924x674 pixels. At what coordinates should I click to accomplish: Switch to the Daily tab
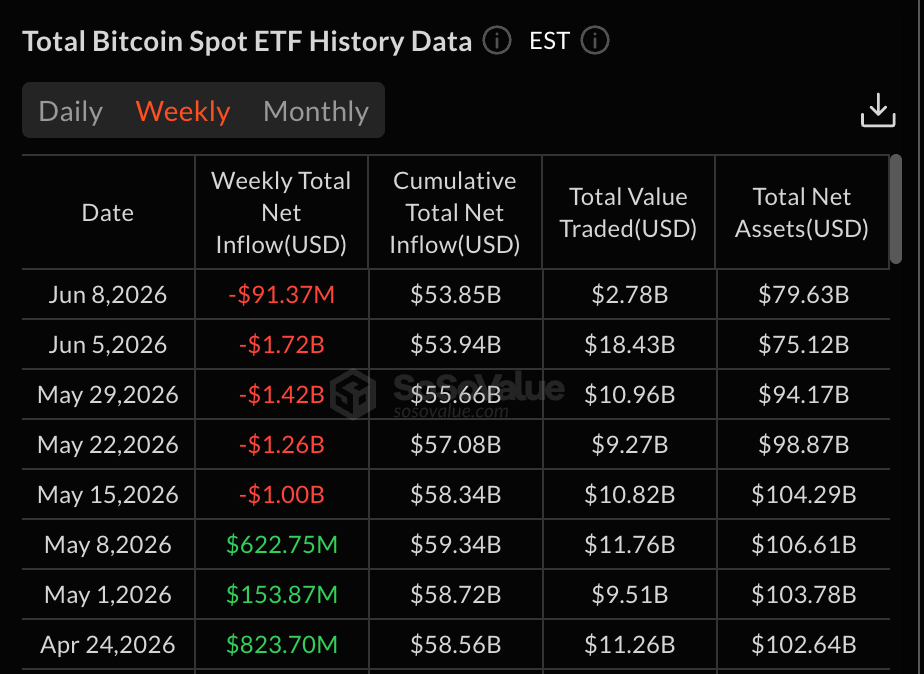click(71, 111)
